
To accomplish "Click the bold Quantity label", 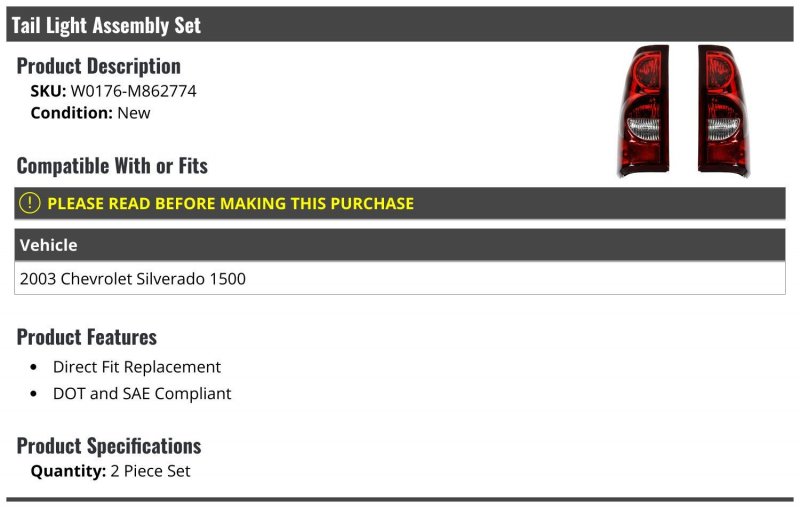I will click(68, 471).
